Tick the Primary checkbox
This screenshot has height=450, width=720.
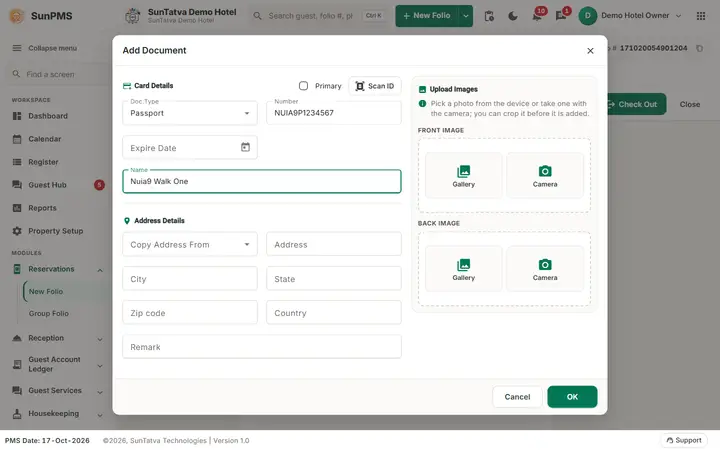pyautogui.click(x=304, y=86)
